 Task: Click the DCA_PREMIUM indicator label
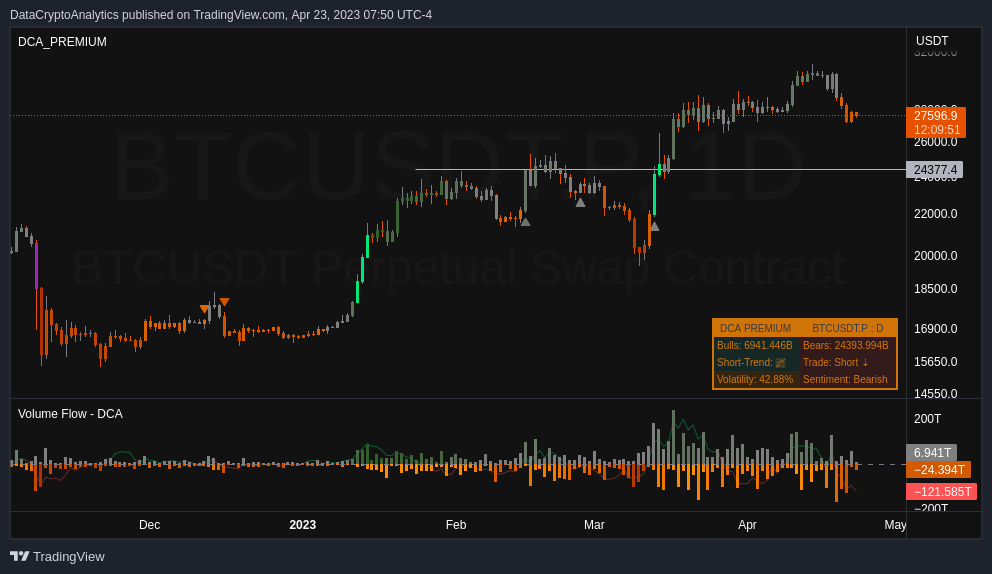pos(62,42)
